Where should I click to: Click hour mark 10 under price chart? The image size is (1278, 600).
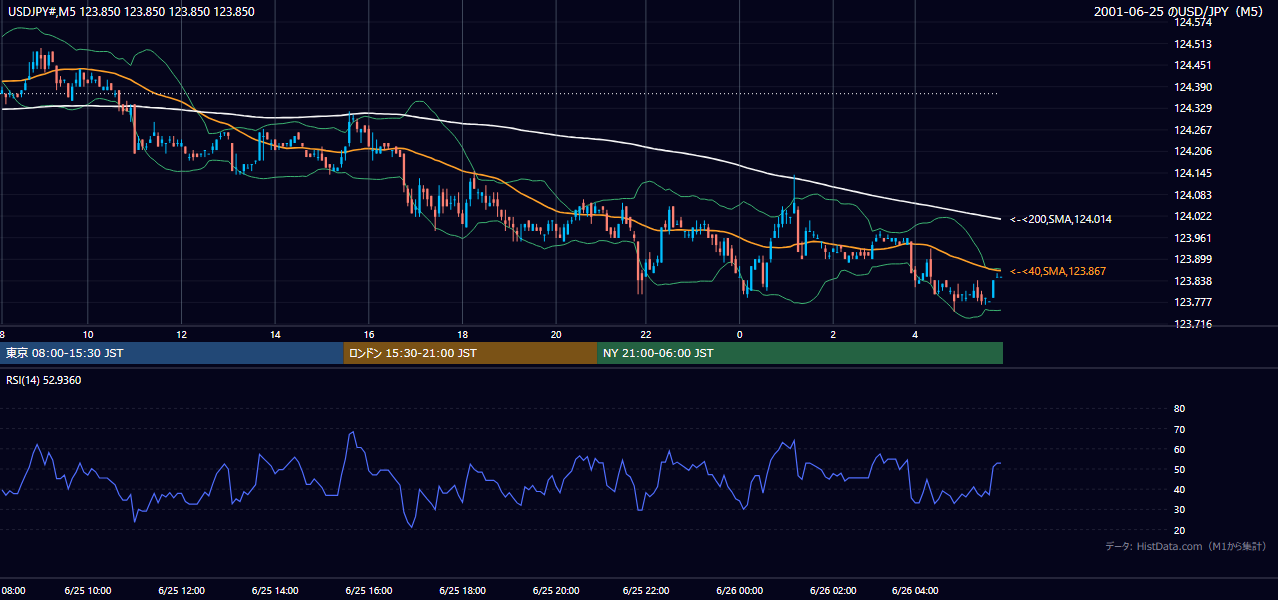[88, 334]
